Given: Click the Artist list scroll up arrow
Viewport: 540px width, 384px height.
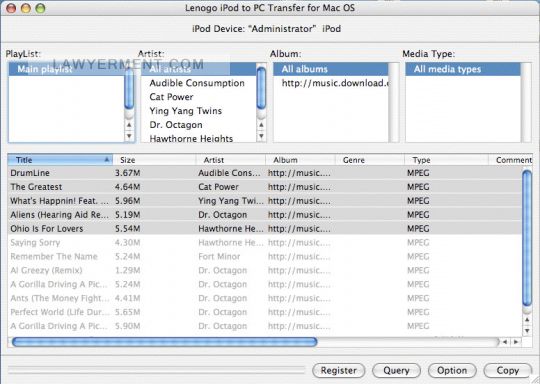Looking at the screenshot, I should 261,125.
